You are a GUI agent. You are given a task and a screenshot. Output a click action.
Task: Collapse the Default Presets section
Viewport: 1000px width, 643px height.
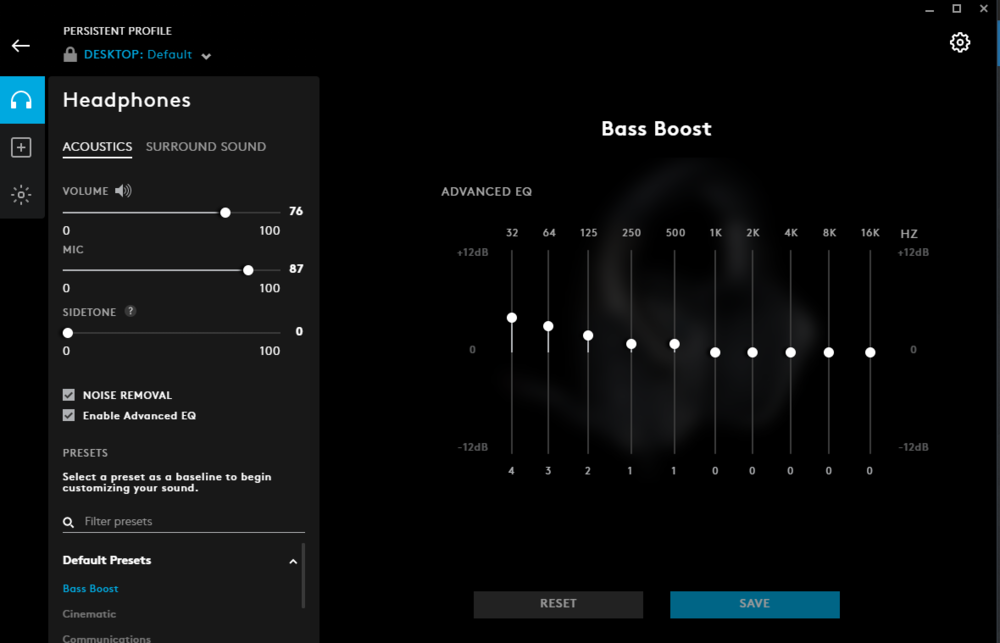point(293,561)
